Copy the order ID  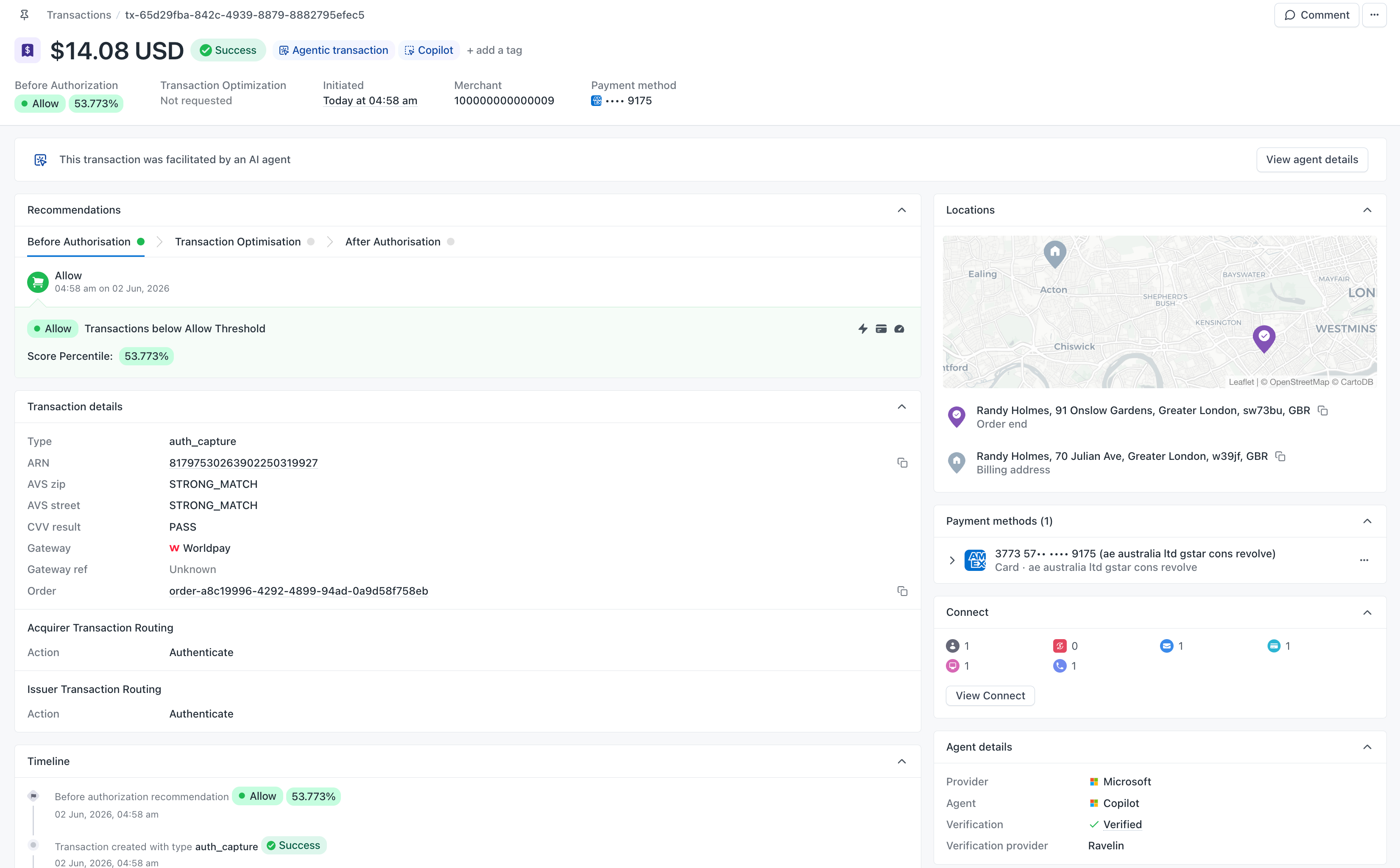[x=902, y=591]
